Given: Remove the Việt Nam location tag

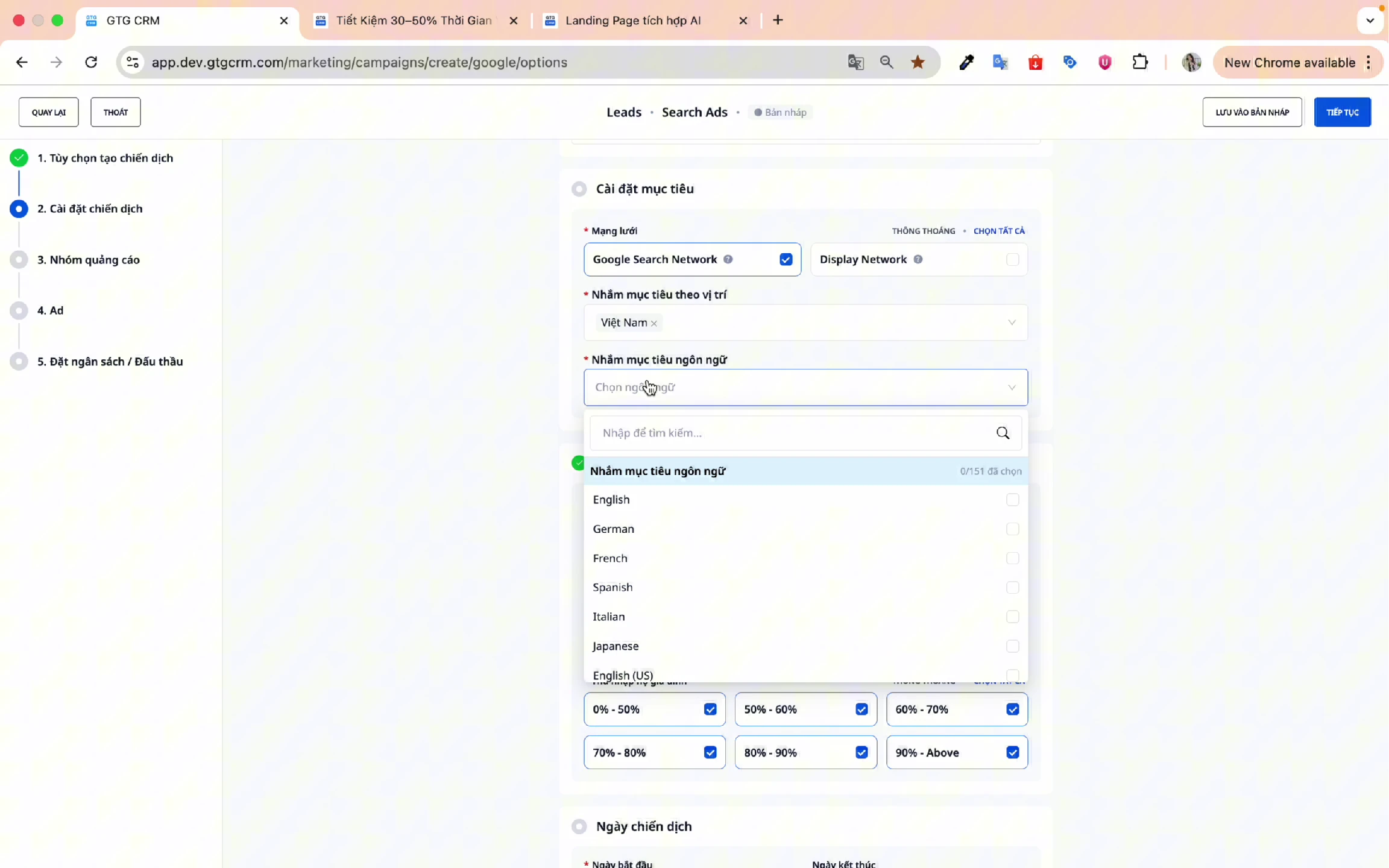Looking at the screenshot, I should [x=654, y=324].
